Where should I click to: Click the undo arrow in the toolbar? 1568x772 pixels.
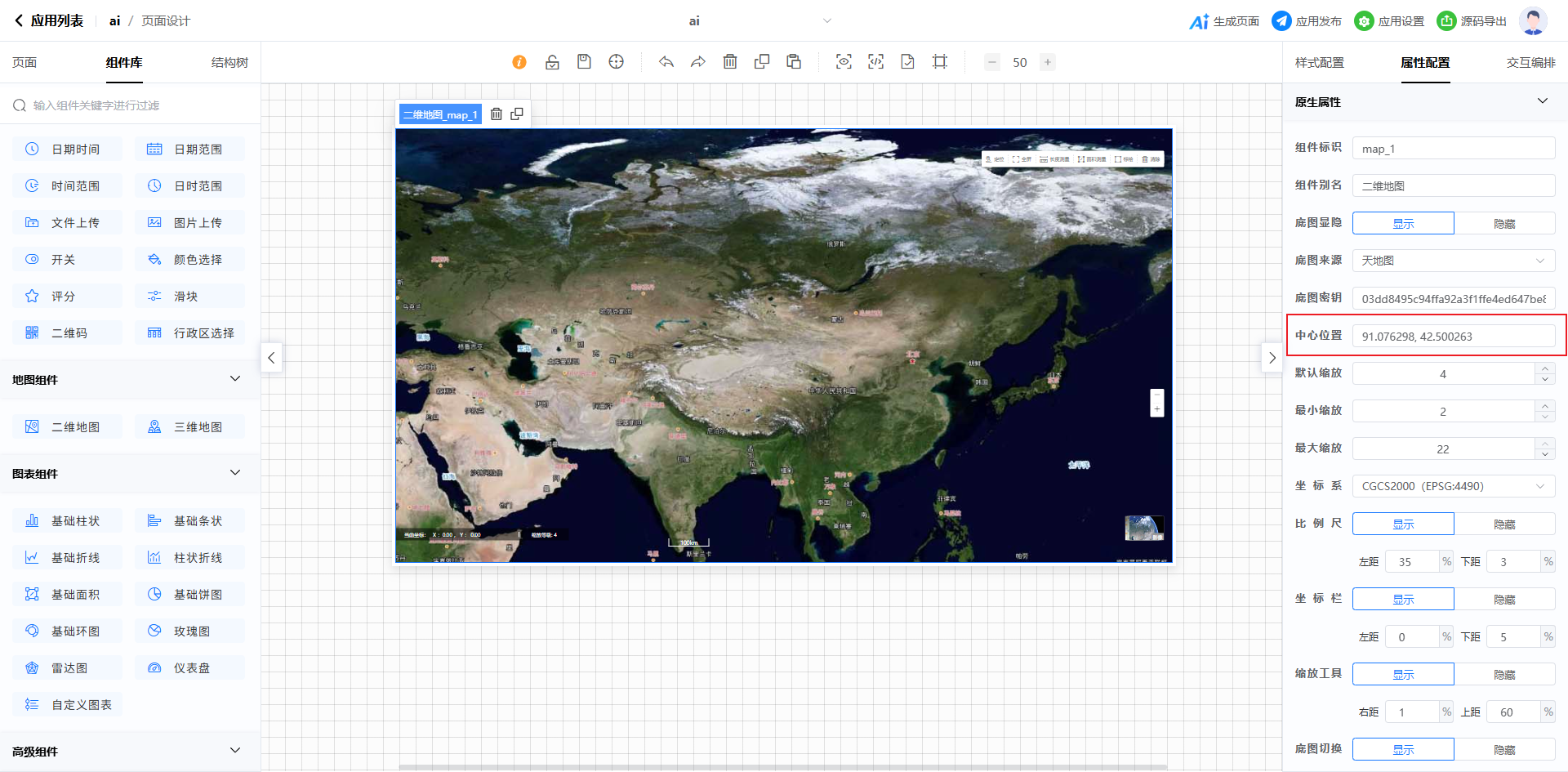tap(666, 62)
